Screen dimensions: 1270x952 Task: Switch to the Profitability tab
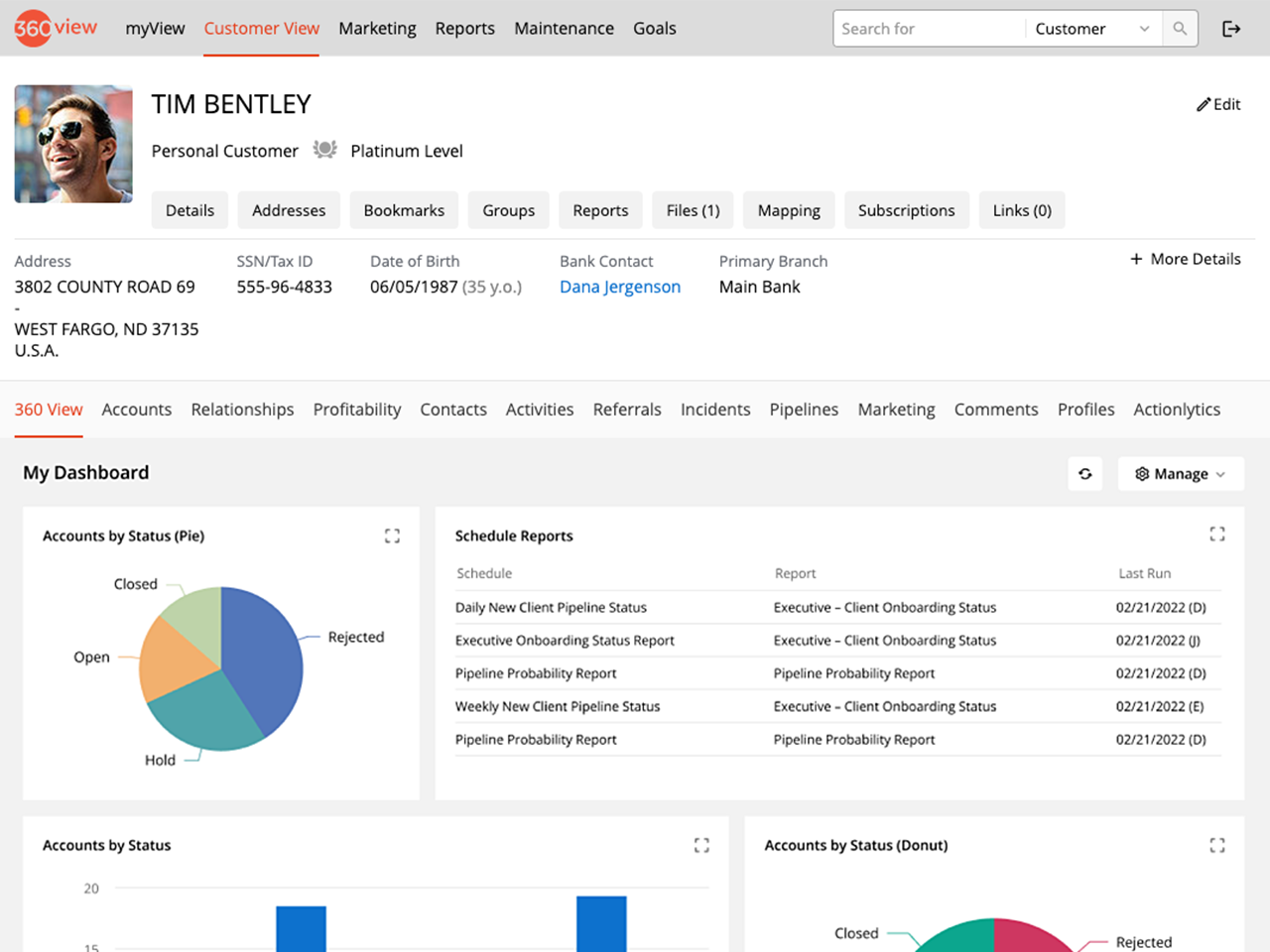coord(357,410)
